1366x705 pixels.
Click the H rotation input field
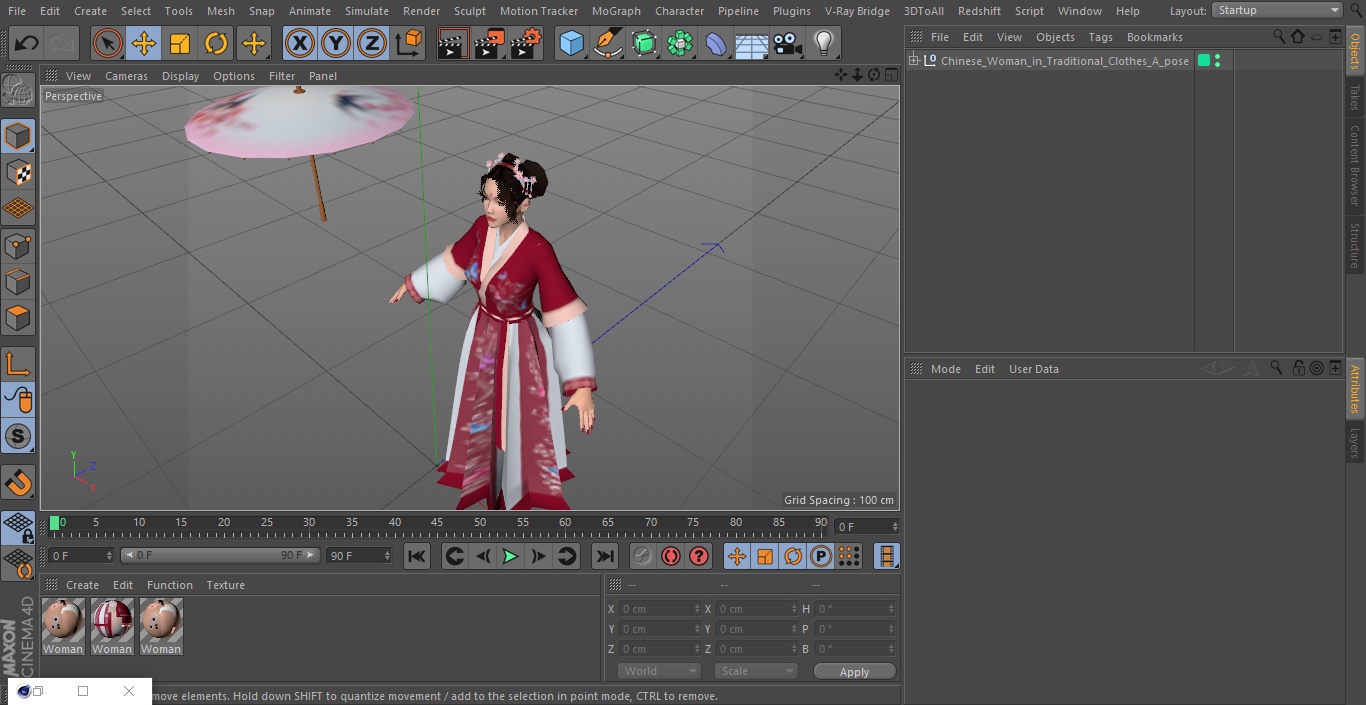point(856,609)
